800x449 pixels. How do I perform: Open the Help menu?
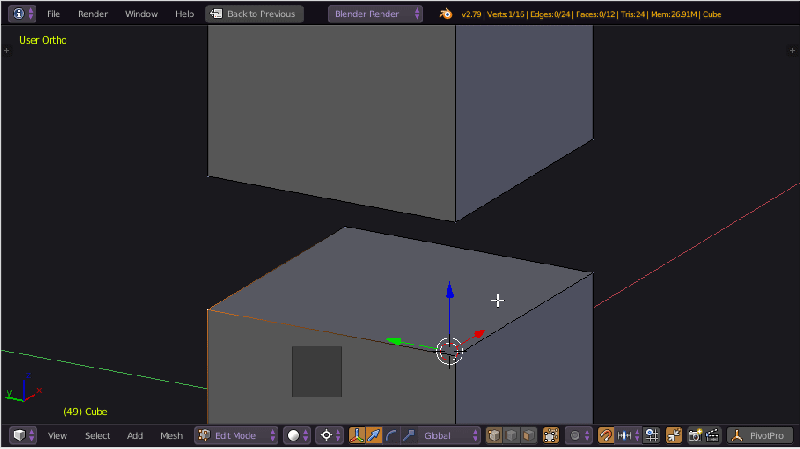click(184, 14)
